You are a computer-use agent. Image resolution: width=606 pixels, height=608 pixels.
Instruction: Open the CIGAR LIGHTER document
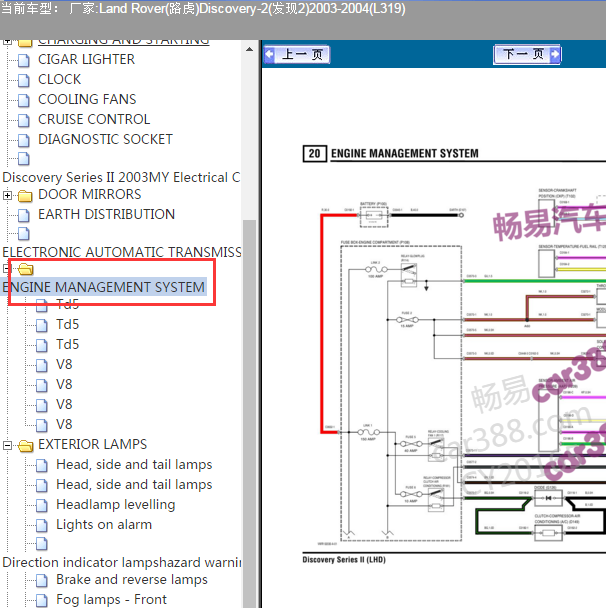(x=86, y=59)
